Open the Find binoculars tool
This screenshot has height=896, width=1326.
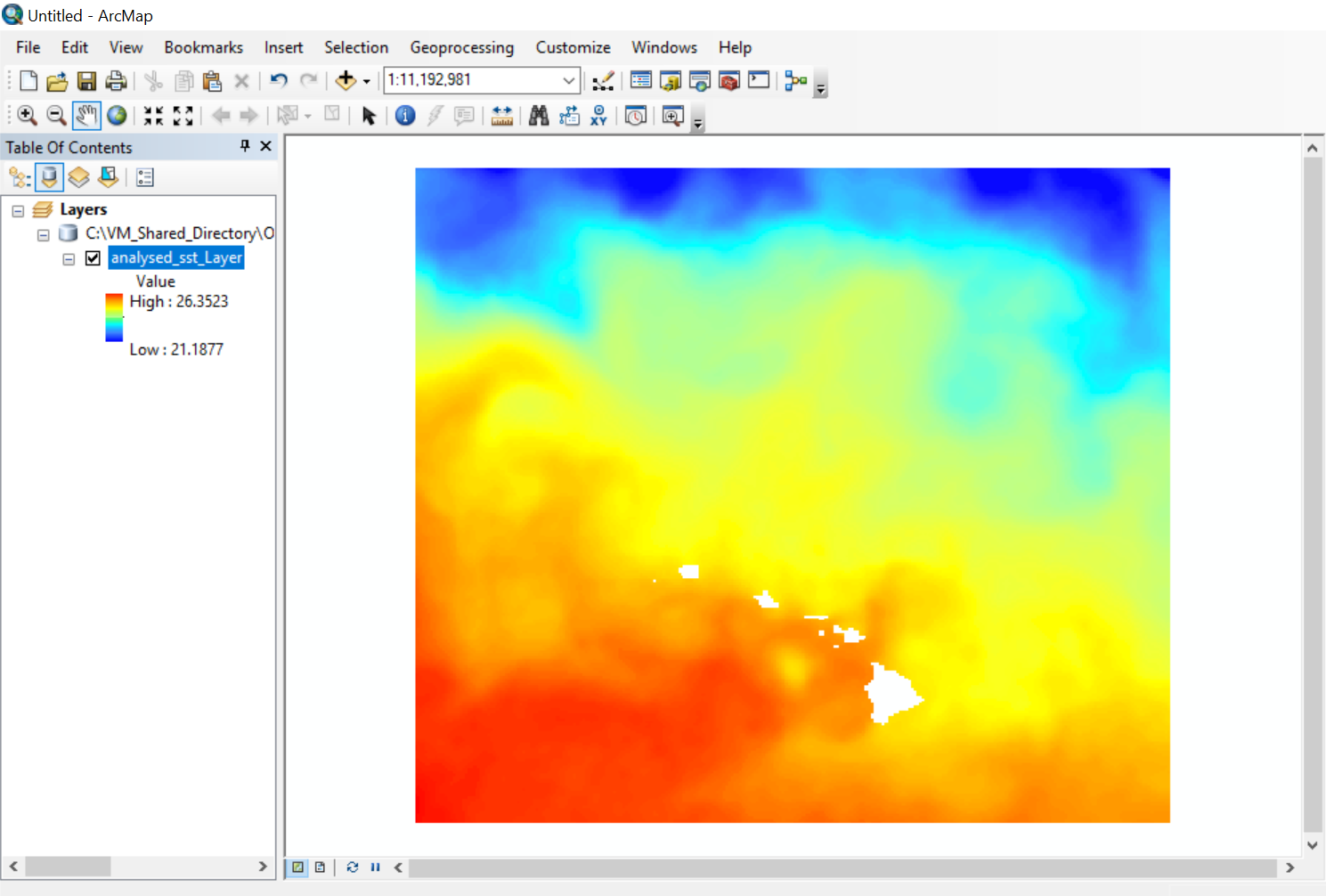pos(539,116)
